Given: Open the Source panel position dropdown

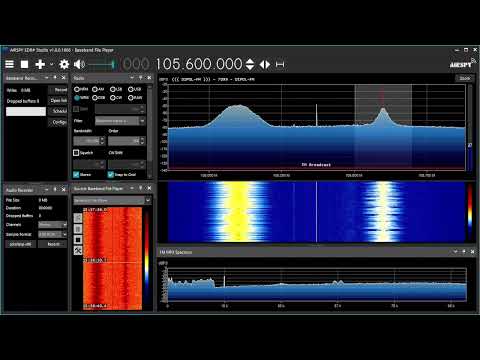Looking at the screenshot, I should (132, 188).
